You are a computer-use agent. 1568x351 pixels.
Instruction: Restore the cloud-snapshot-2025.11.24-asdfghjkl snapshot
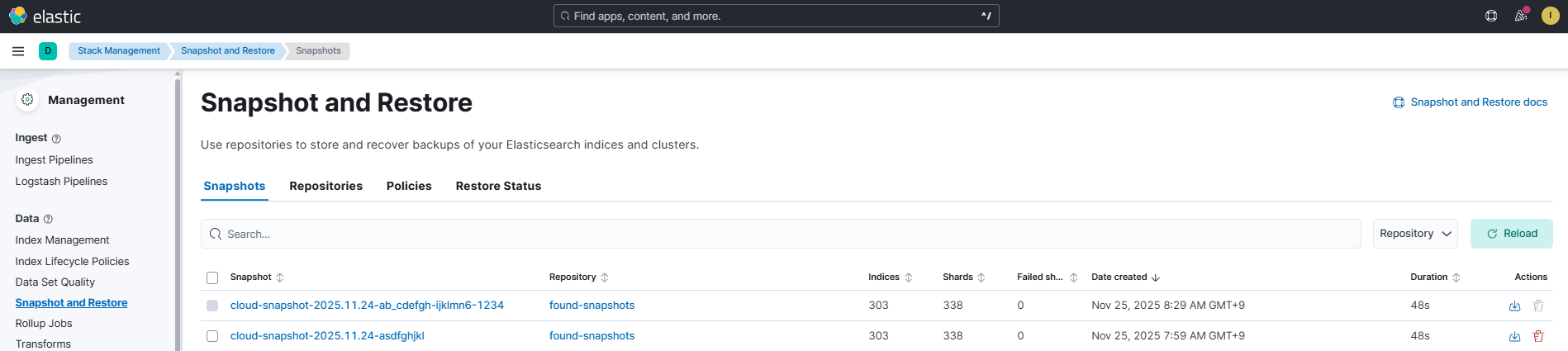(x=1514, y=336)
